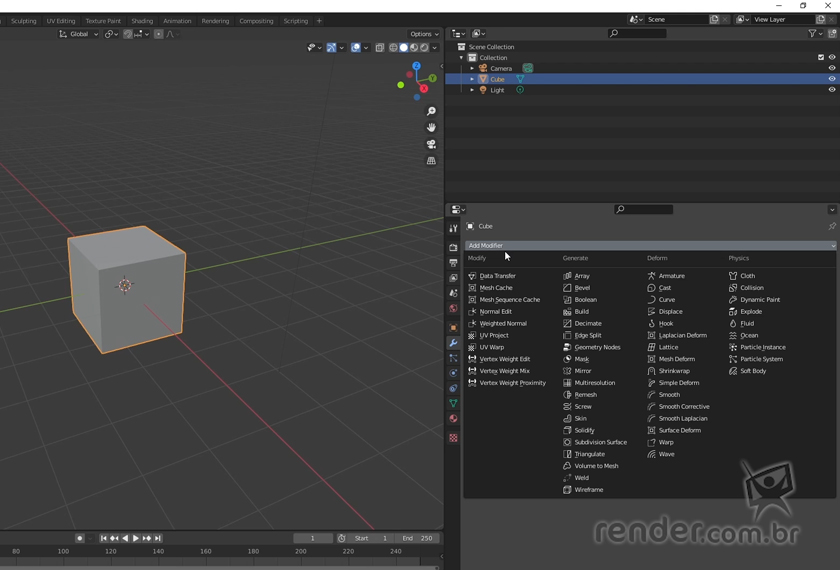
Task: Open the viewport Options dropdown
Action: tap(424, 34)
